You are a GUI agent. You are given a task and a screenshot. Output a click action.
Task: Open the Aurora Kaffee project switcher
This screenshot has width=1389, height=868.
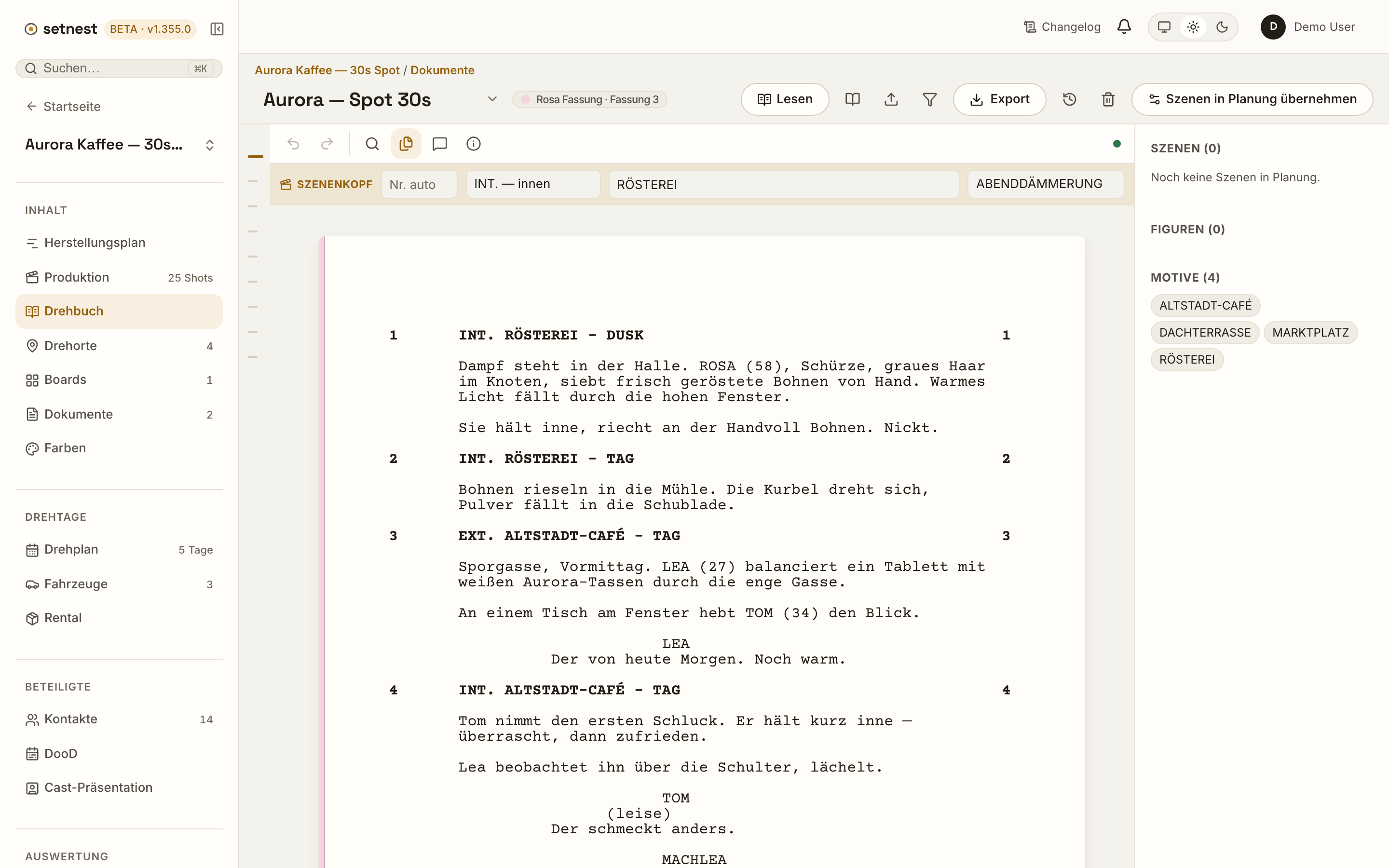119,145
